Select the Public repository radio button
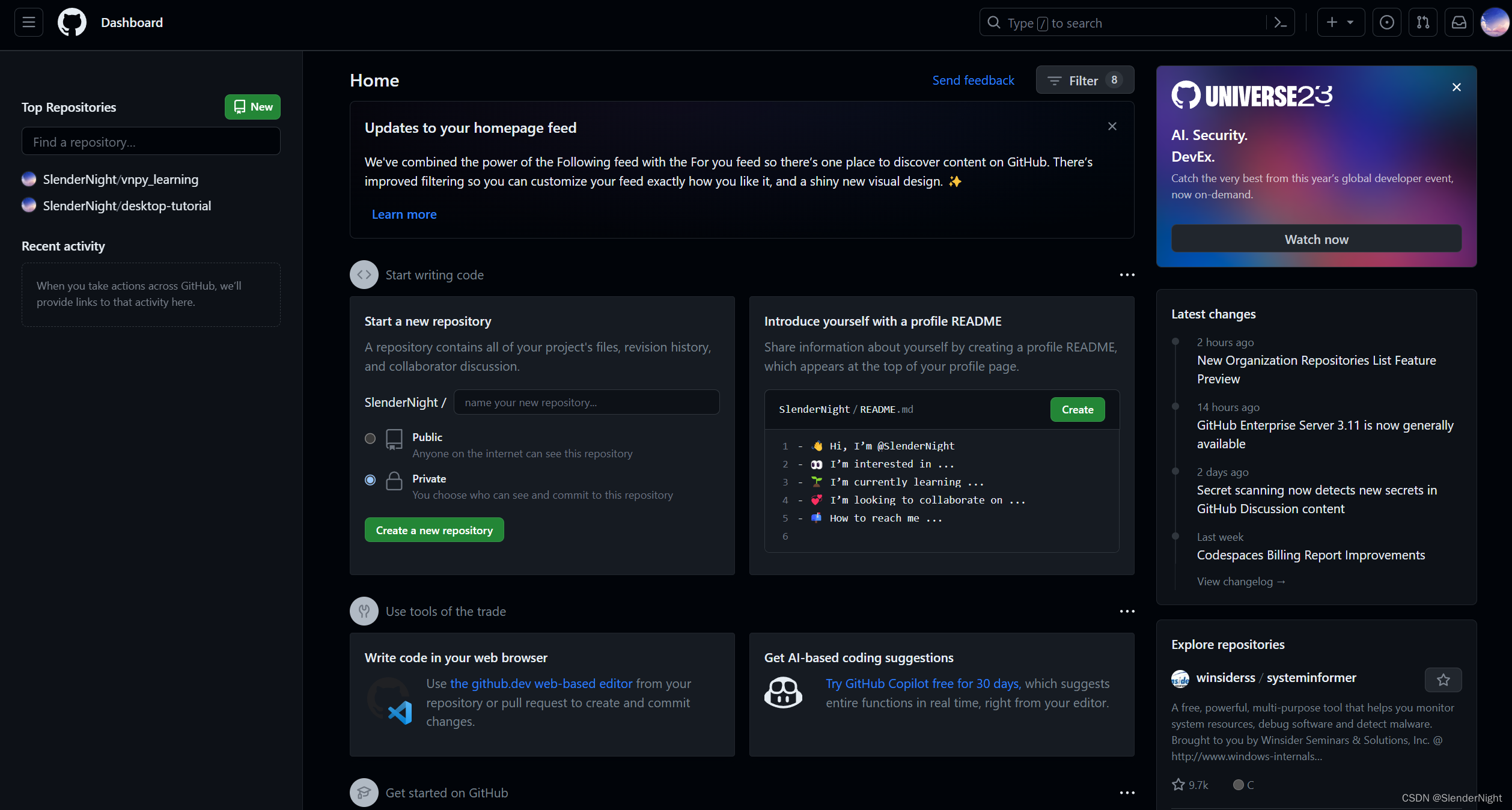The height and width of the screenshot is (810, 1512). pos(370,439)
